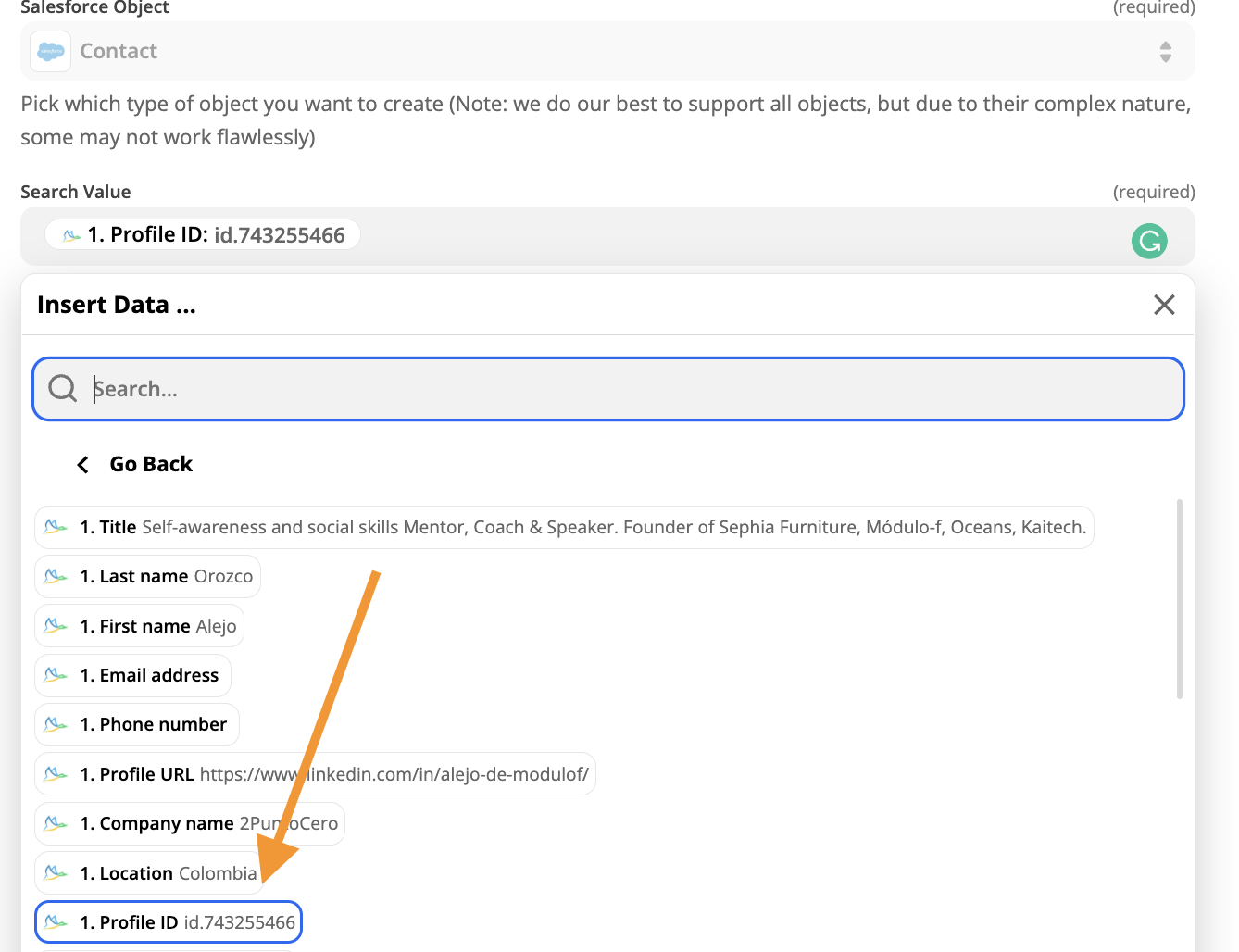This screenshot has height=952, width=1239.
Task: Click the Grammarly icon in Search Value field
Action: tap(1149, 242)
